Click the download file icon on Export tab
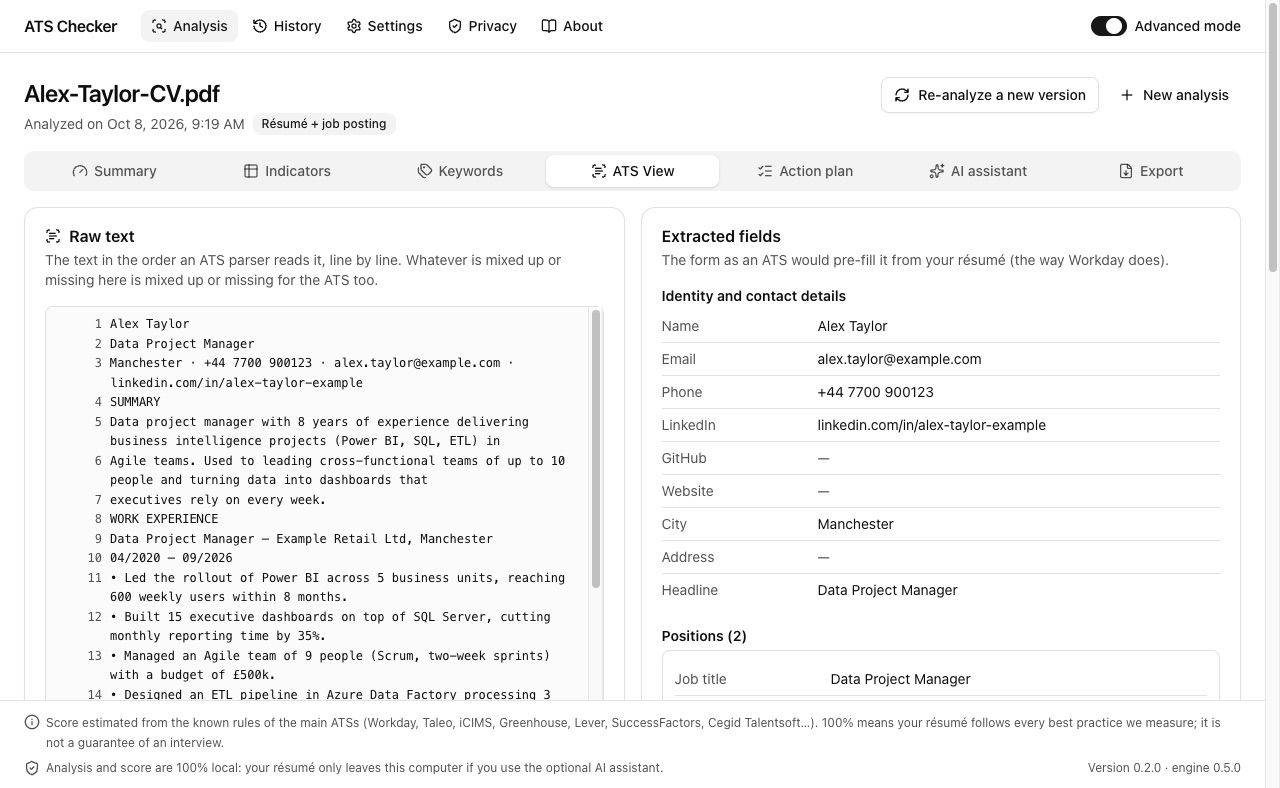The height and width of the screenshot is (788, 1280). (1126, 171)
